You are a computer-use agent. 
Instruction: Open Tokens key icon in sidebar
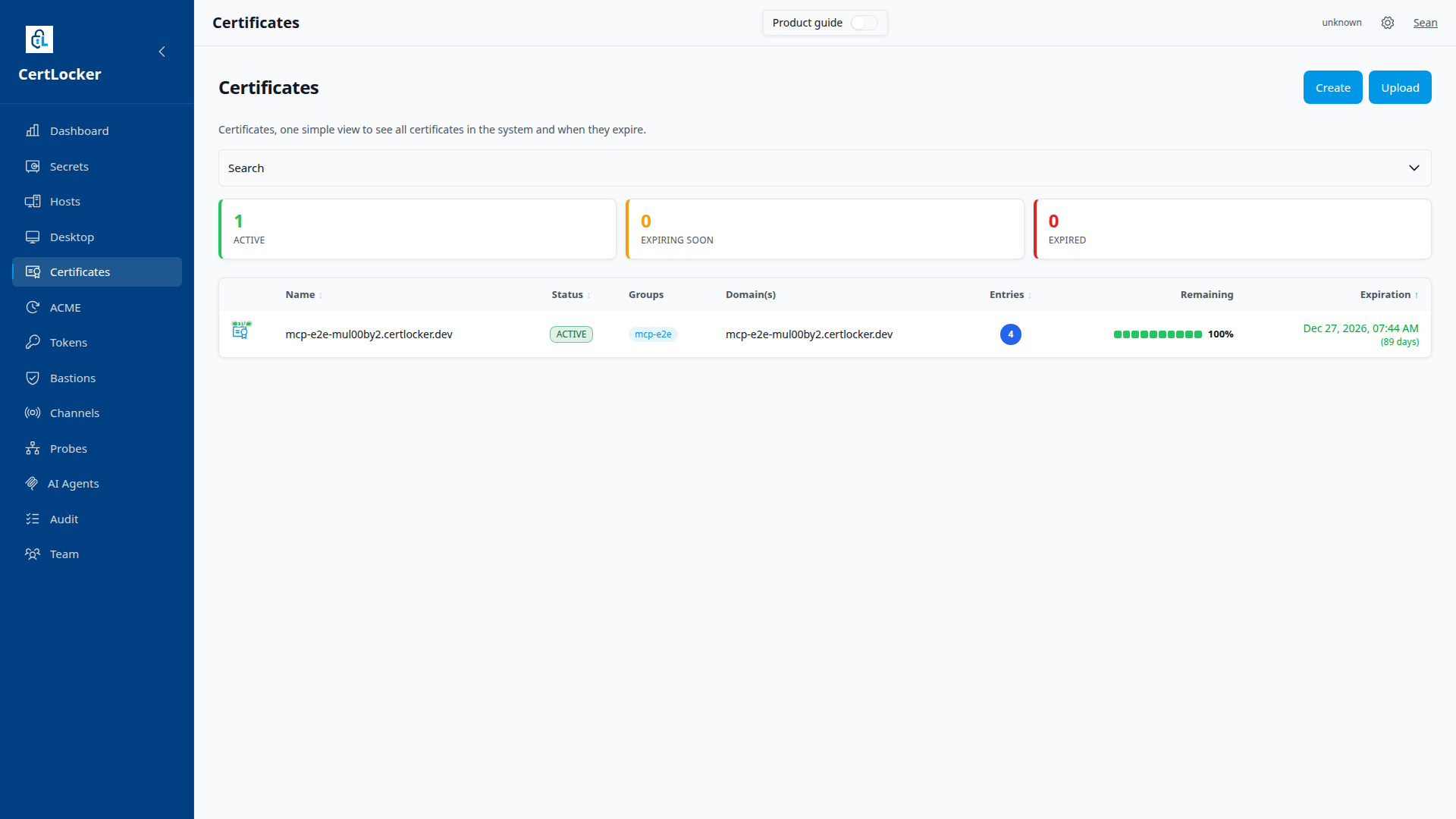tap(33, 343)
